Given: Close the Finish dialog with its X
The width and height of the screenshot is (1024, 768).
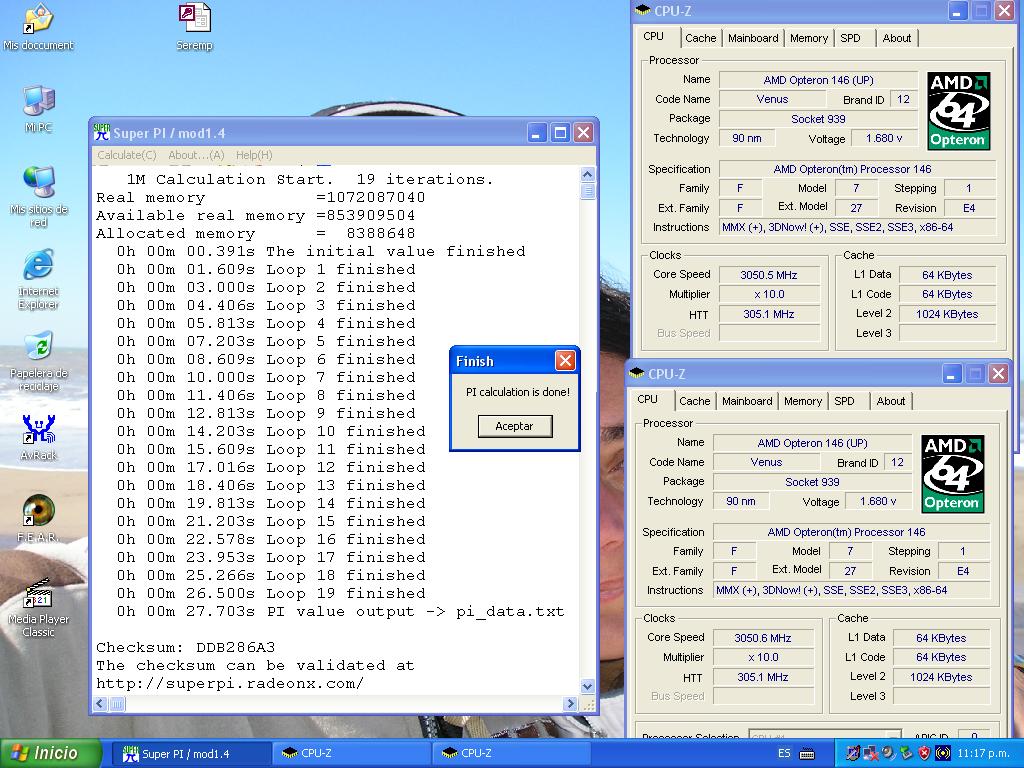Looking at the screenshot, I should (565, 361).
